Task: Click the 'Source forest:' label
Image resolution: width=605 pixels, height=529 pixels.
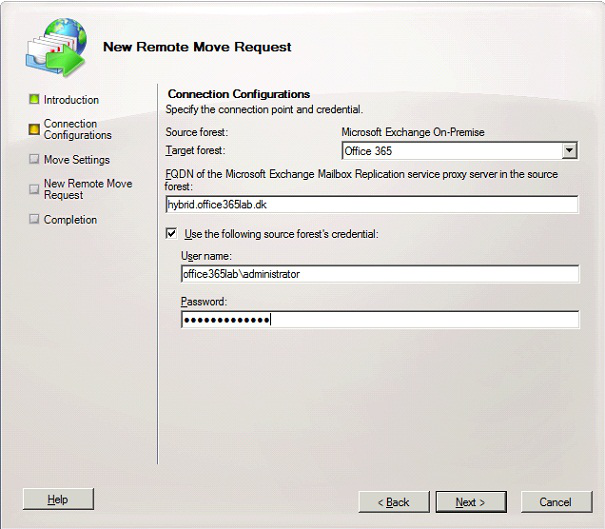Action: point(197,132)
